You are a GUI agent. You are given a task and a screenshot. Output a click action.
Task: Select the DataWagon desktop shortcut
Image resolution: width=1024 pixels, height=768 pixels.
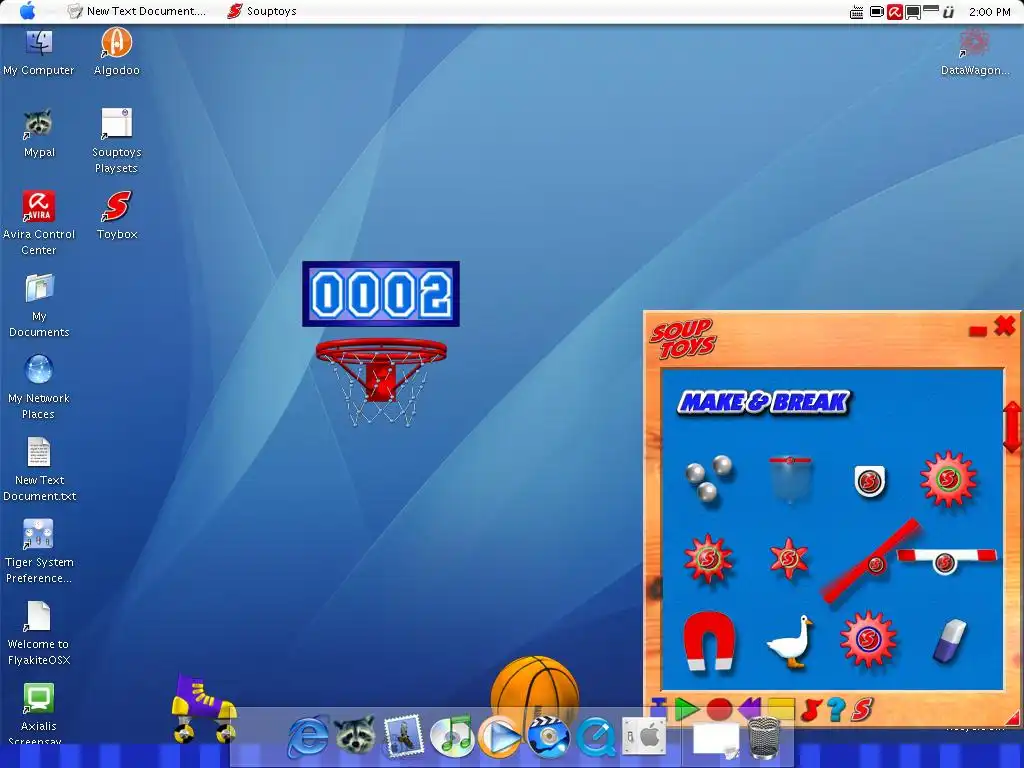(974, 52)
